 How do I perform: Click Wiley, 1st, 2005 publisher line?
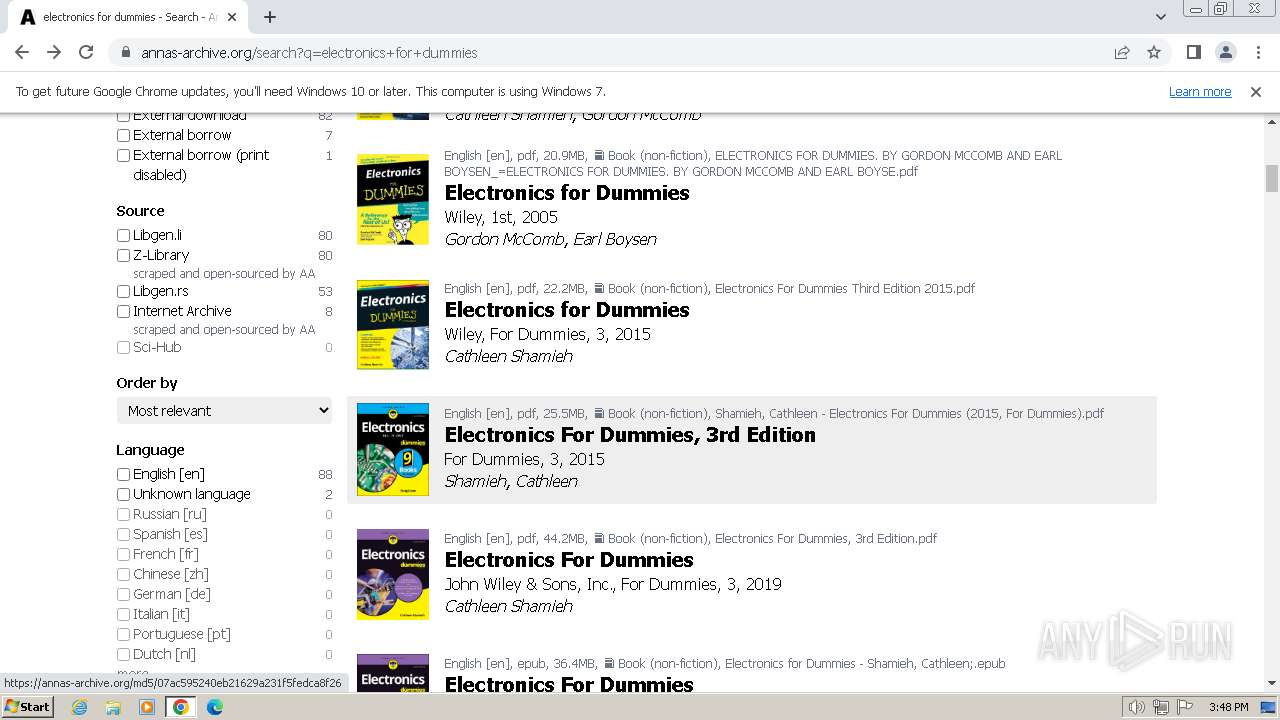501,217
